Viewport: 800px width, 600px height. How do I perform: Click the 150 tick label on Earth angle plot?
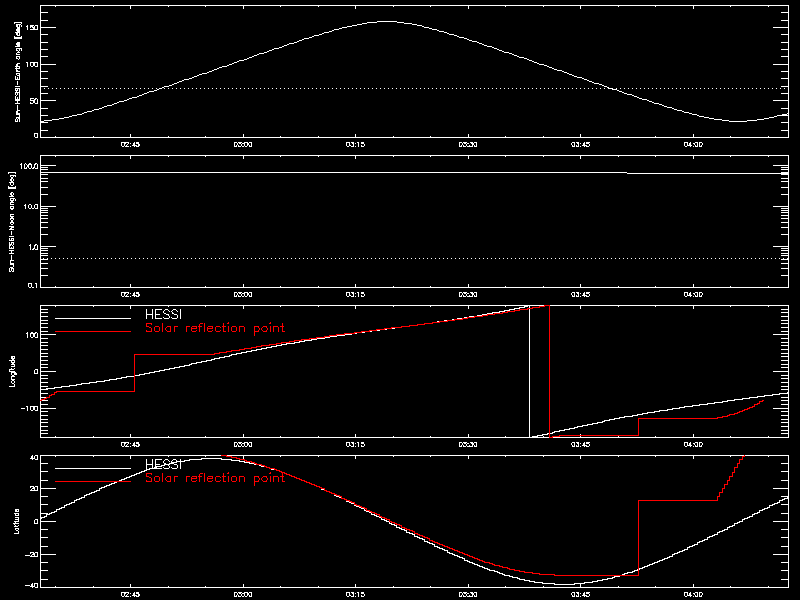[x=31, y=28]
